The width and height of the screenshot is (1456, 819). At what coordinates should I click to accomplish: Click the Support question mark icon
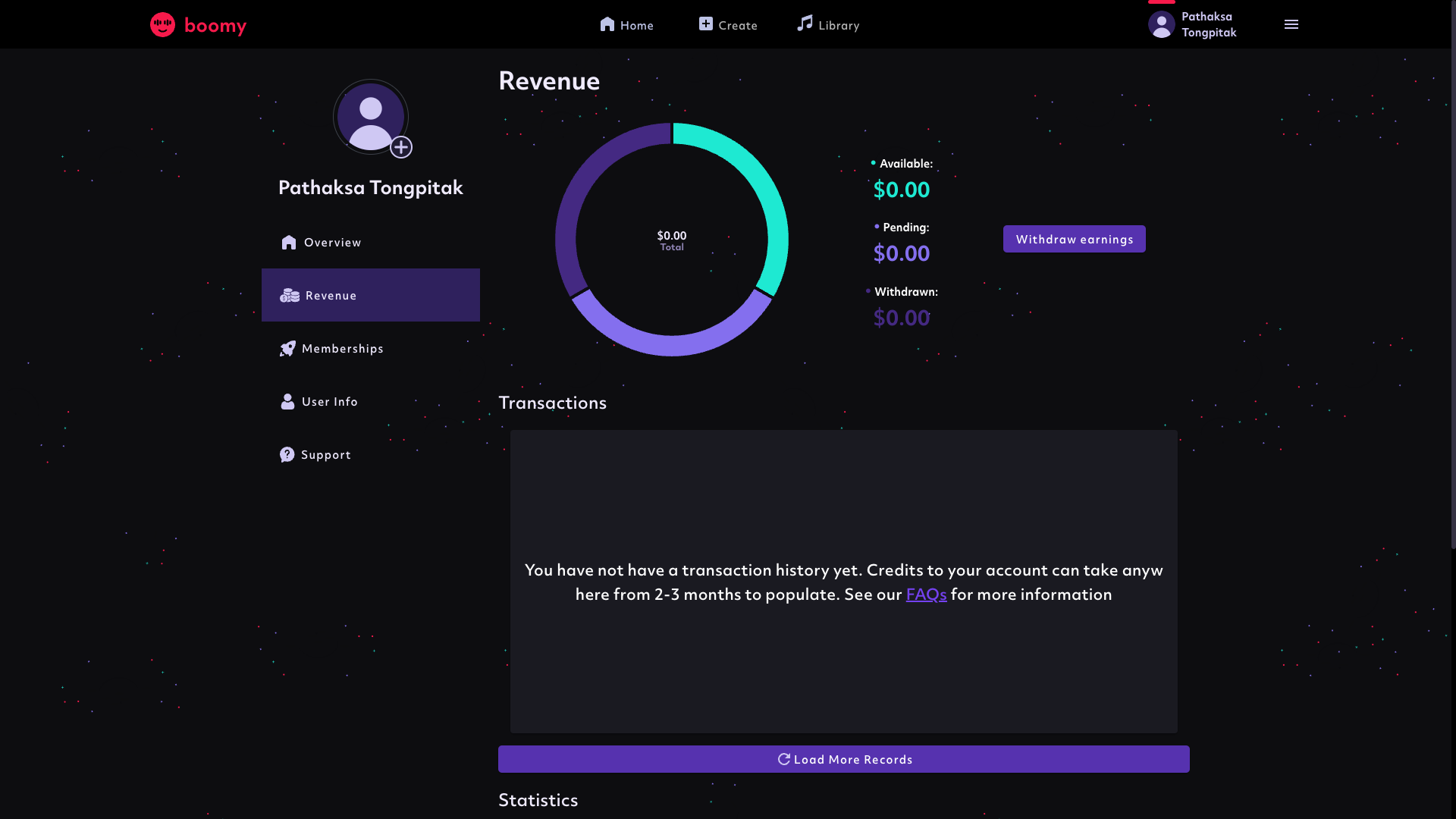tap(287, 455)
